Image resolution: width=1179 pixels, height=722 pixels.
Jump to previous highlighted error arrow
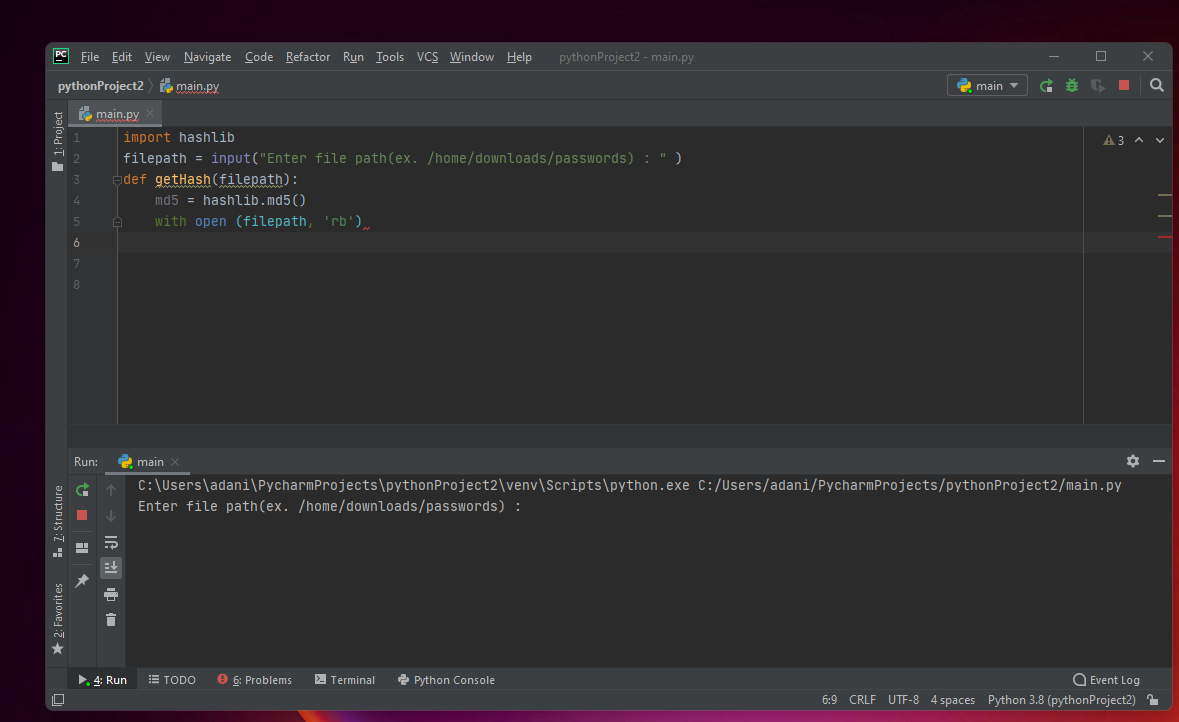pos(1139,140)
